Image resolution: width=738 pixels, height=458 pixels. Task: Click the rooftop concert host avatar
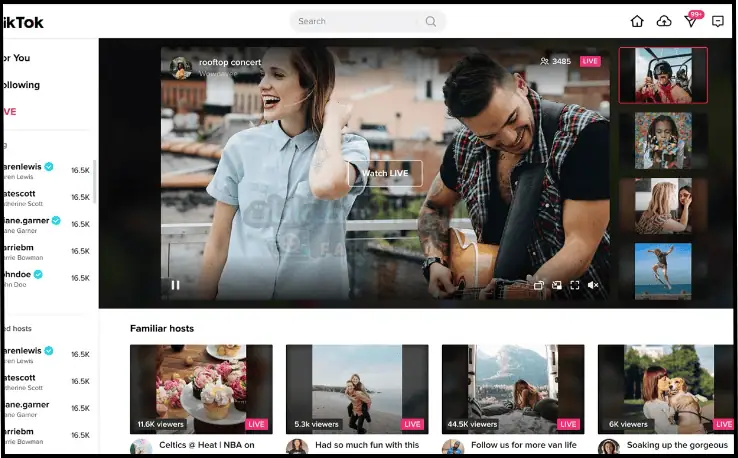tap(181, 67)
